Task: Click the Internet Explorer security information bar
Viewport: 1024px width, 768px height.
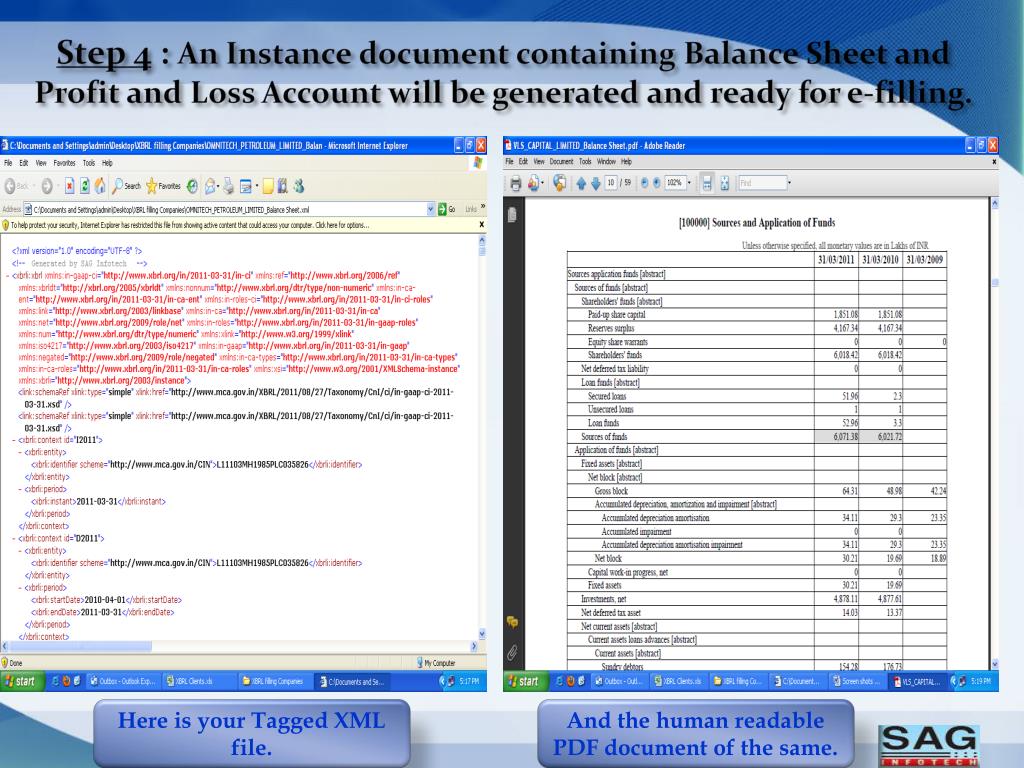Action: click(x=243, y=225)
